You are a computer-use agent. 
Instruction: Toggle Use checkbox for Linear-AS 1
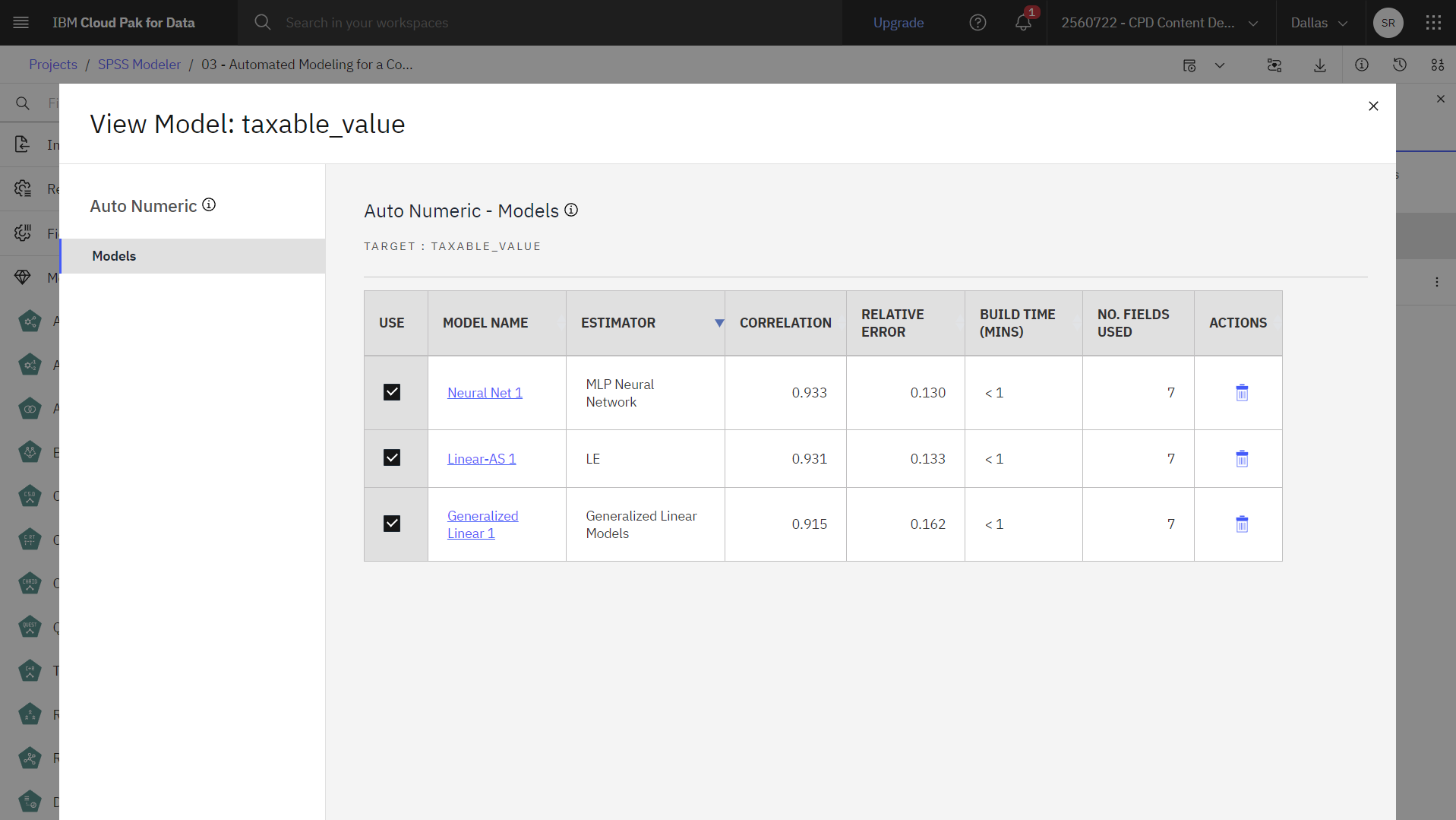click(392, 457)
